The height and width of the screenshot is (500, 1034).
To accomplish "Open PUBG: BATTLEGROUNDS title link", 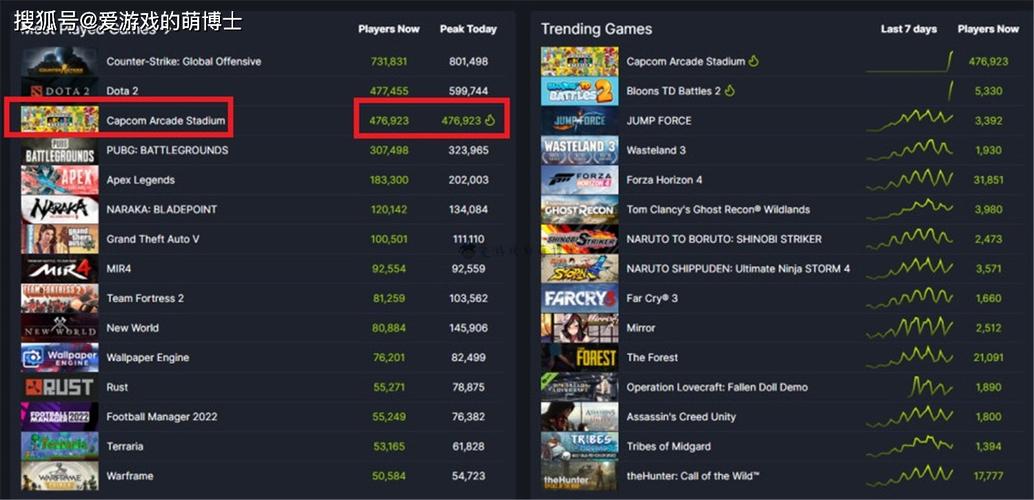I will 167,150.
